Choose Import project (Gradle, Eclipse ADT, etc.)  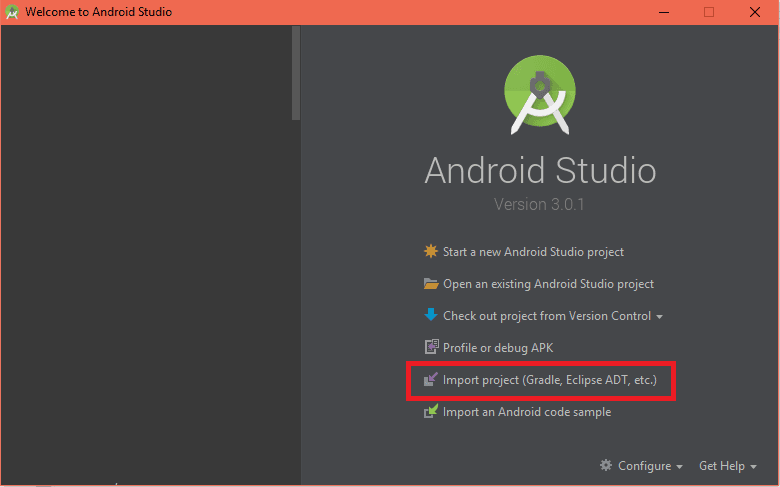click(549, 380)
